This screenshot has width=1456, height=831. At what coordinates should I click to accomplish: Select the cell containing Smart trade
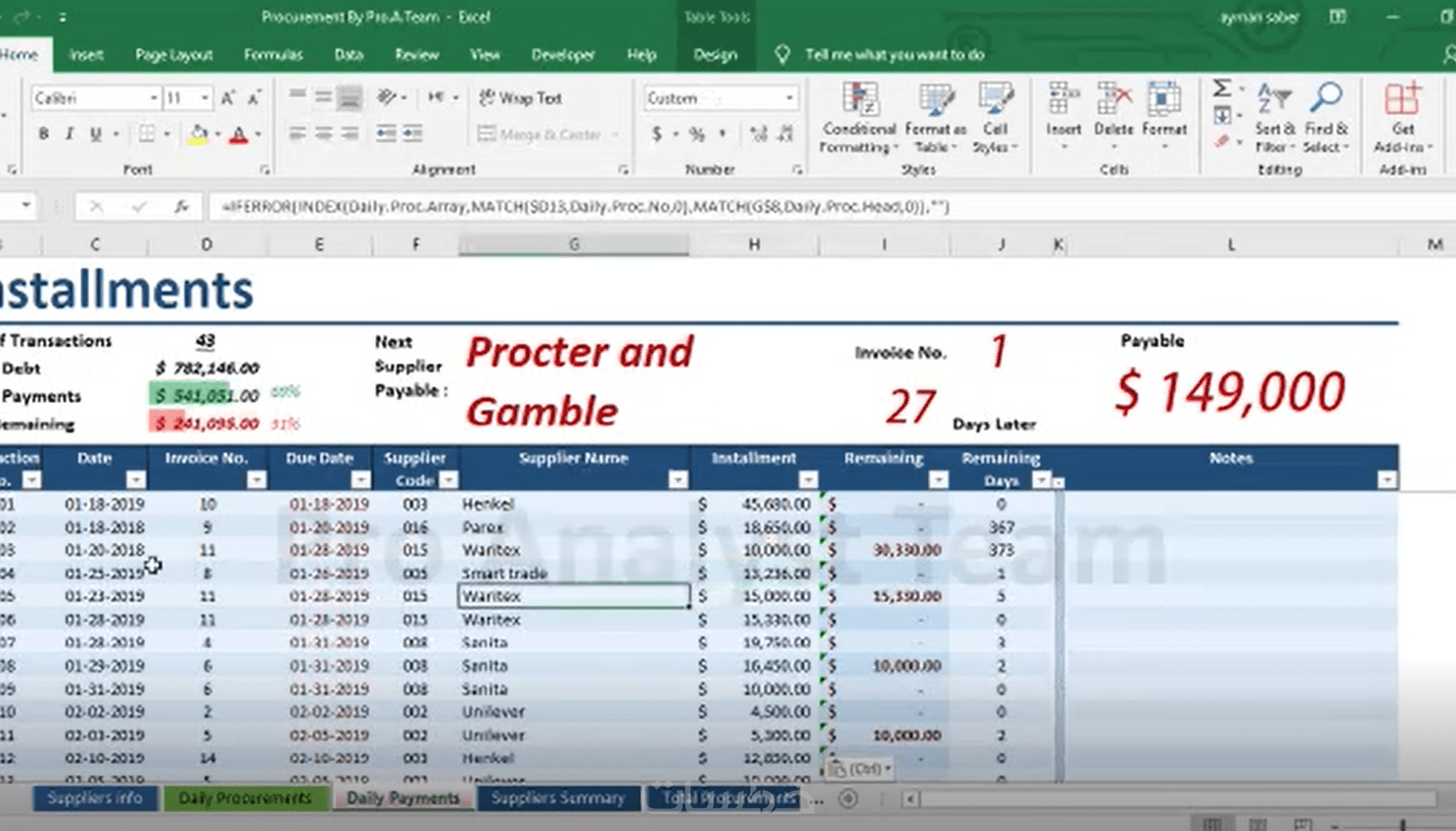[x=574, y=573]
